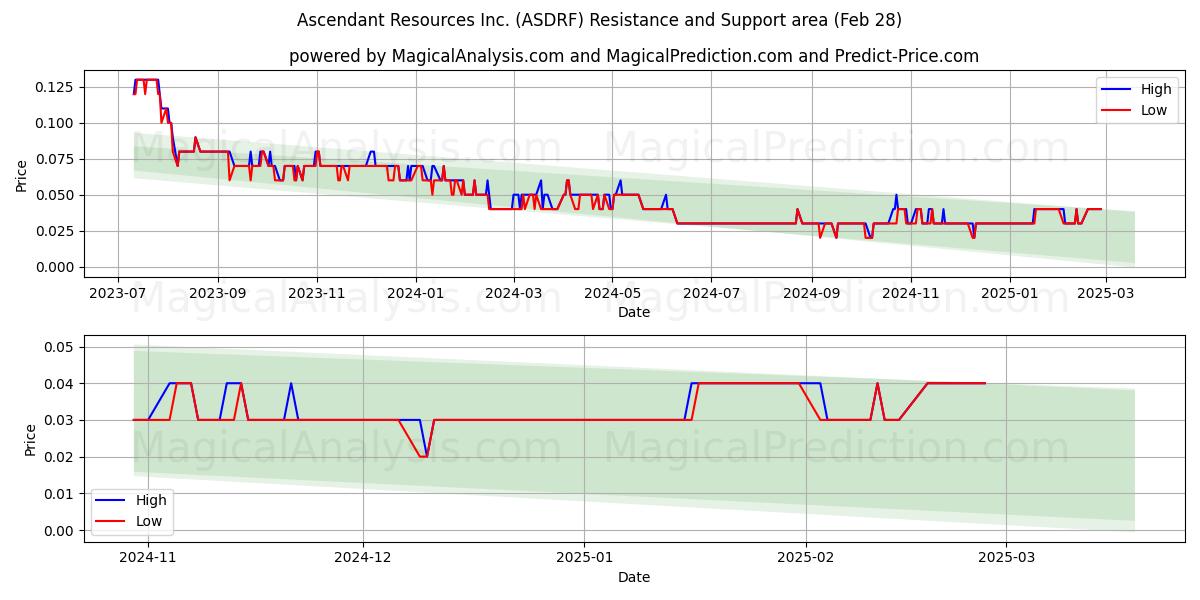
Task: Click the '0.075' y-axis label in the top chart
Action: click(55, 159)
